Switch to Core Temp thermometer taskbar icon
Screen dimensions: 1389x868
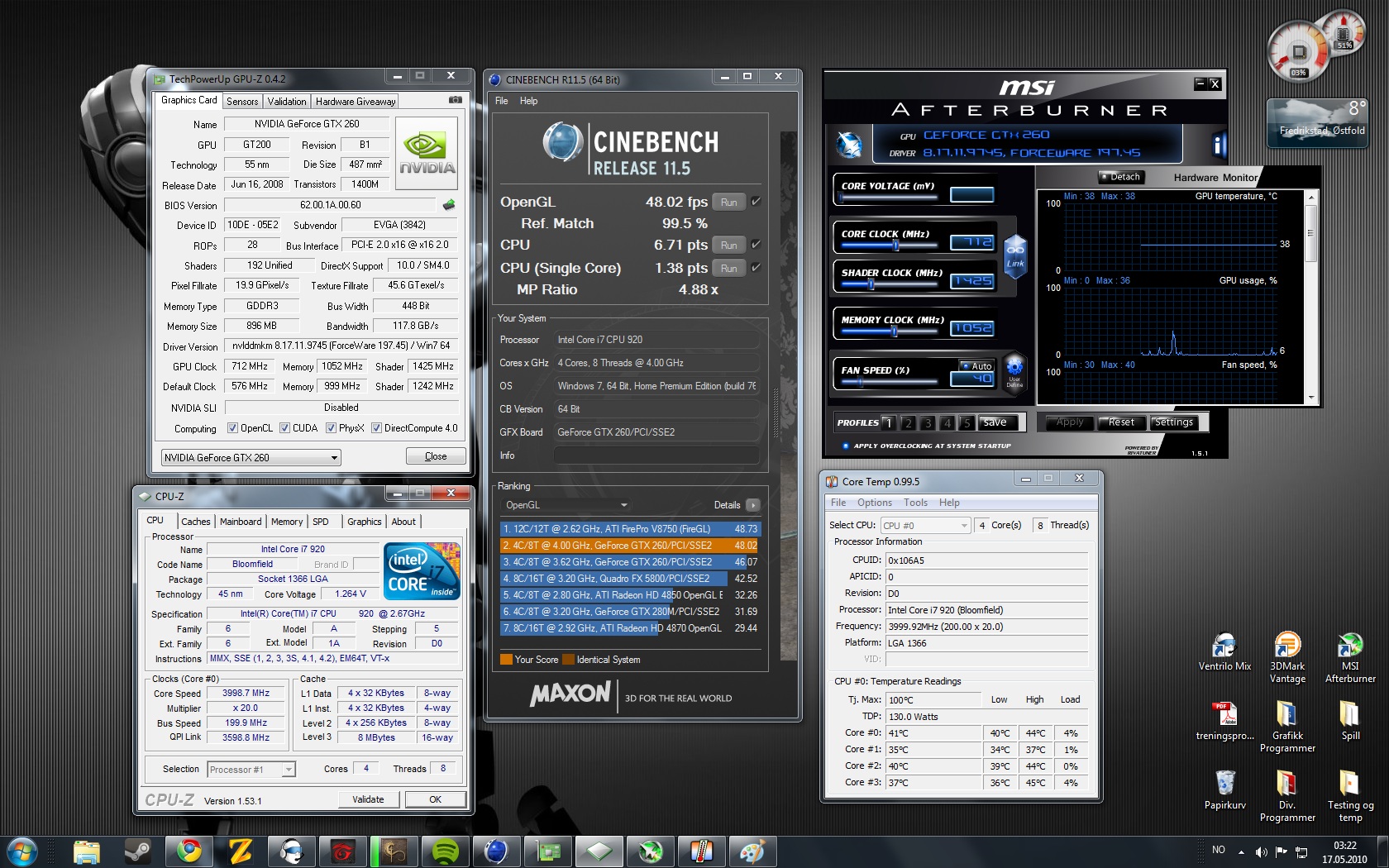point(702,851)
